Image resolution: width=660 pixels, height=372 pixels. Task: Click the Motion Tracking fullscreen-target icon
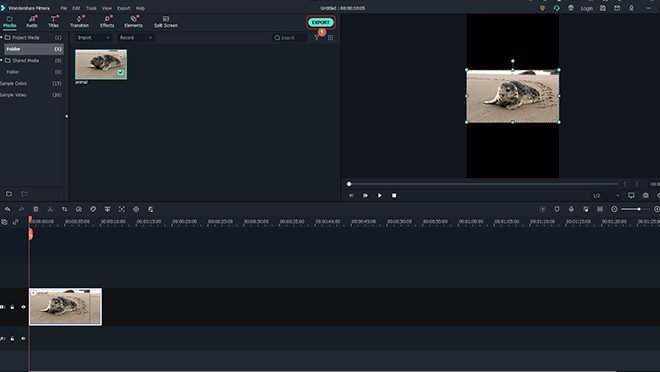(122, 209)
